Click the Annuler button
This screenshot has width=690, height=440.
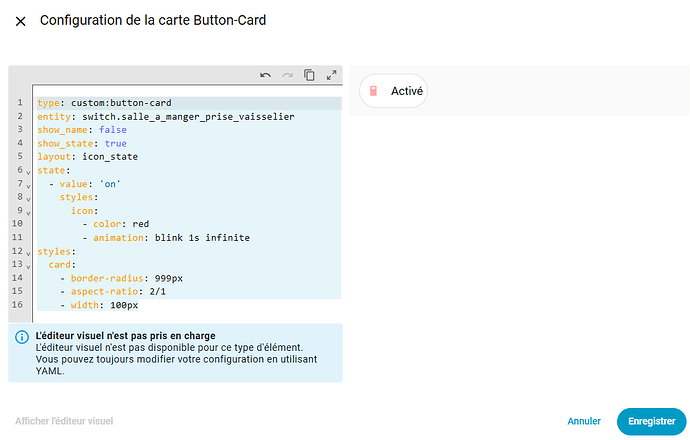(x=583, y=421)
